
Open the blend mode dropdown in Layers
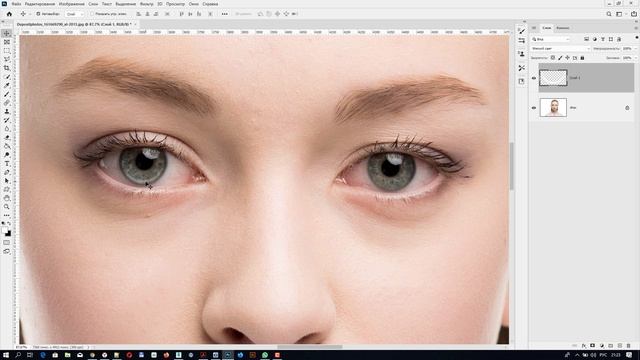560,49
